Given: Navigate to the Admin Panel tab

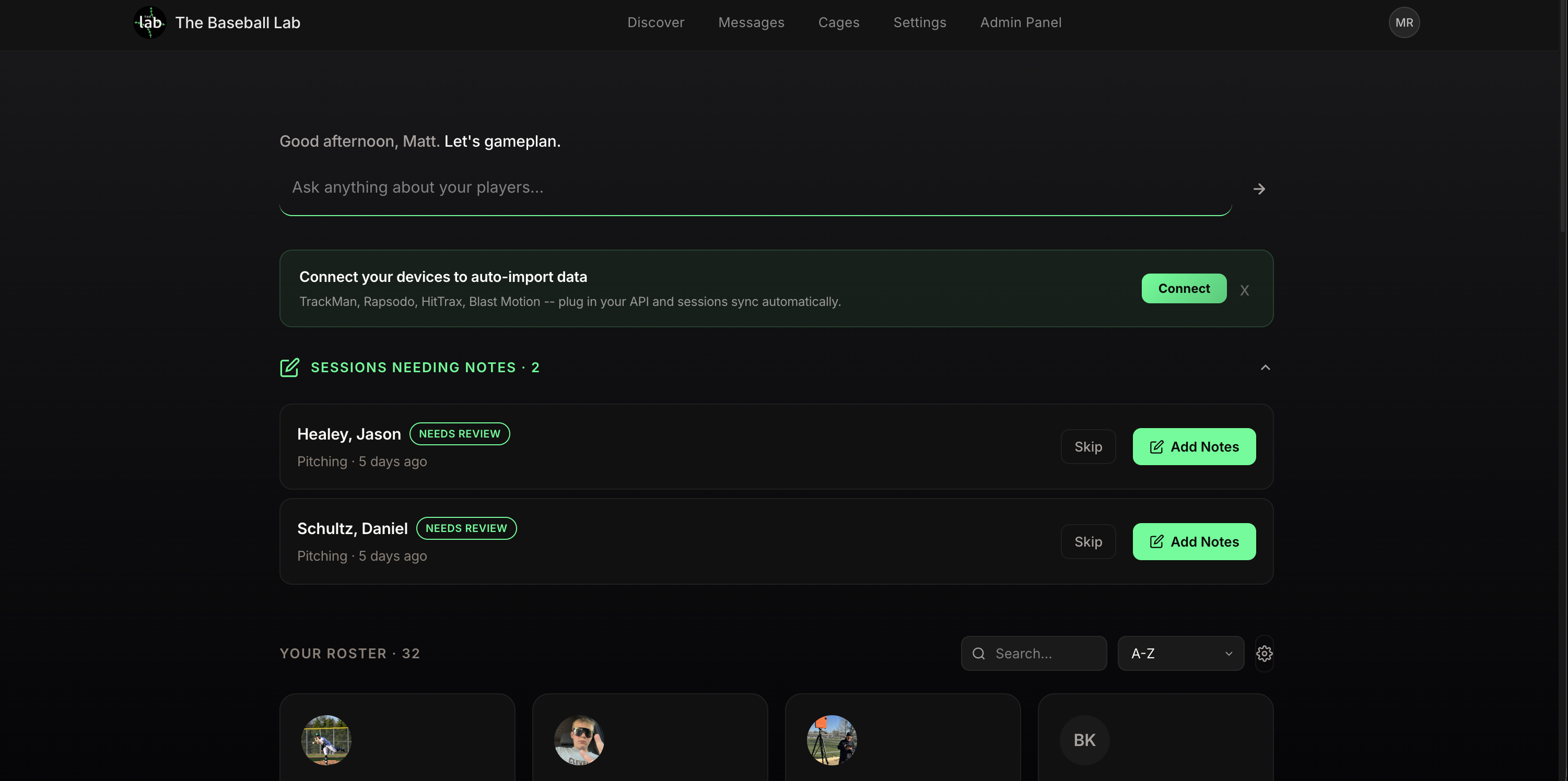Looking at the screenshot, I should click(x=1021, y=22).
